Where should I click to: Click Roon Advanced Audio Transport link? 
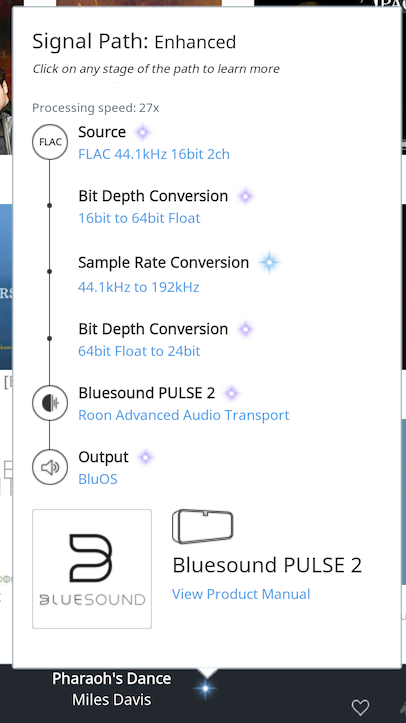click(x=184, y=415)
